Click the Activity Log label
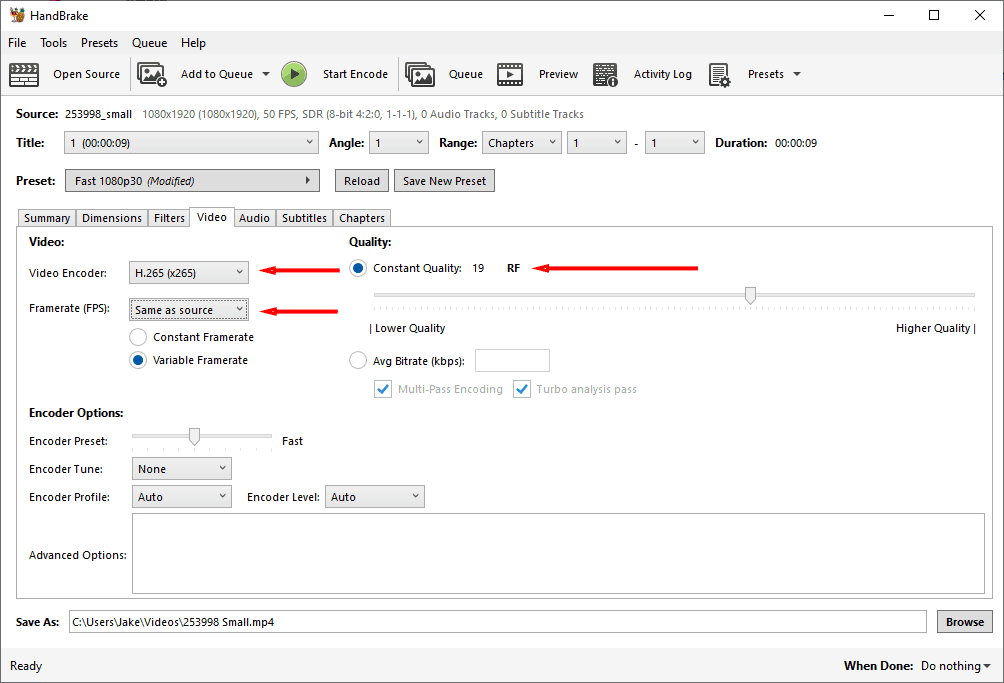 tap(663, 74)
